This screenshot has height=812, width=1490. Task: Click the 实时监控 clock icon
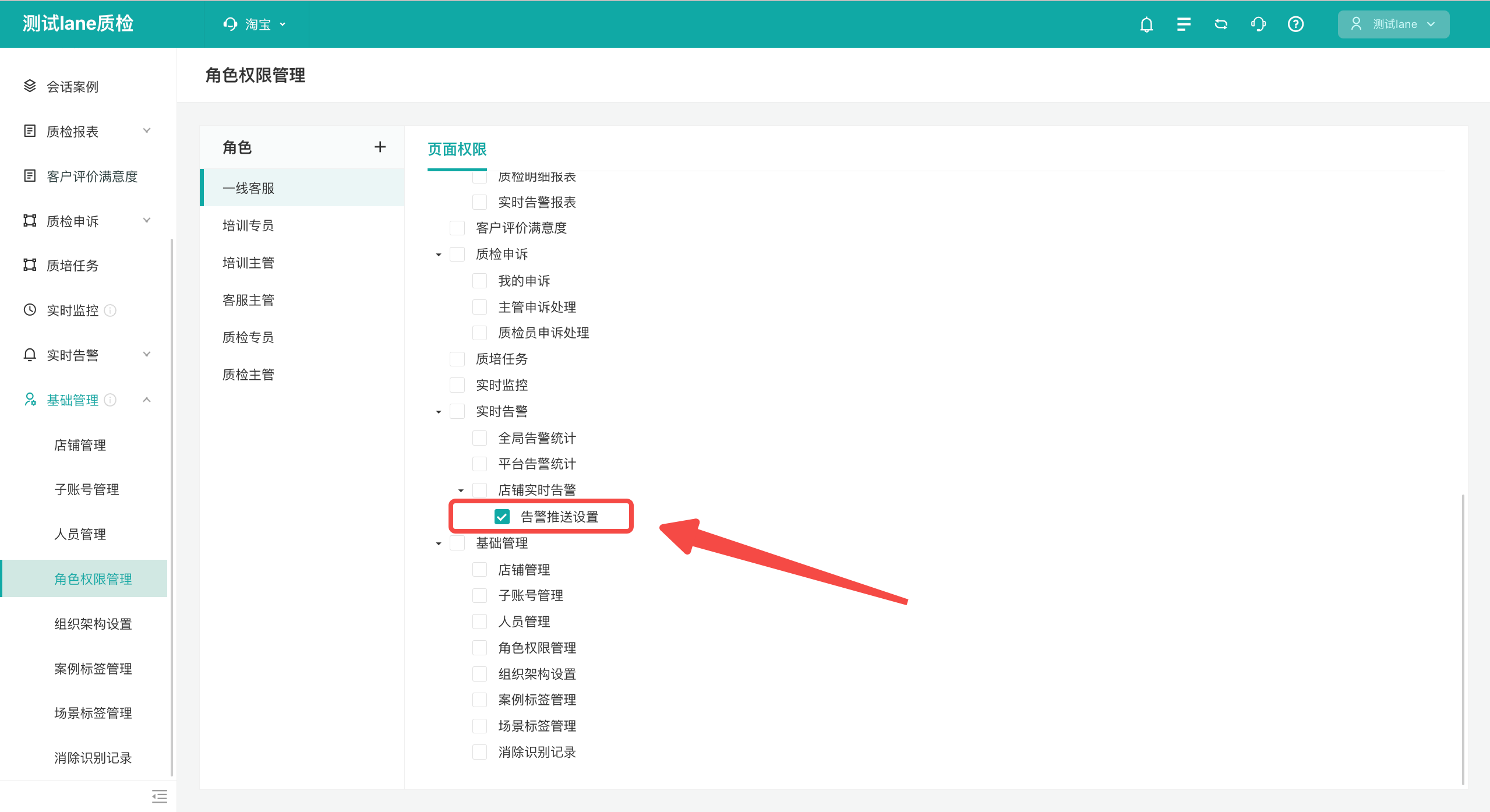pyautogui.click(x=30, y=310)
